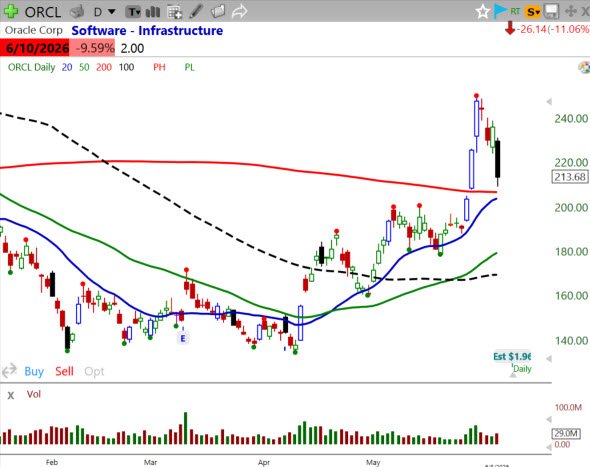Click the ORCL ticker symbol field
Viewport: 590px width, 467px height.
pos(43,12)
